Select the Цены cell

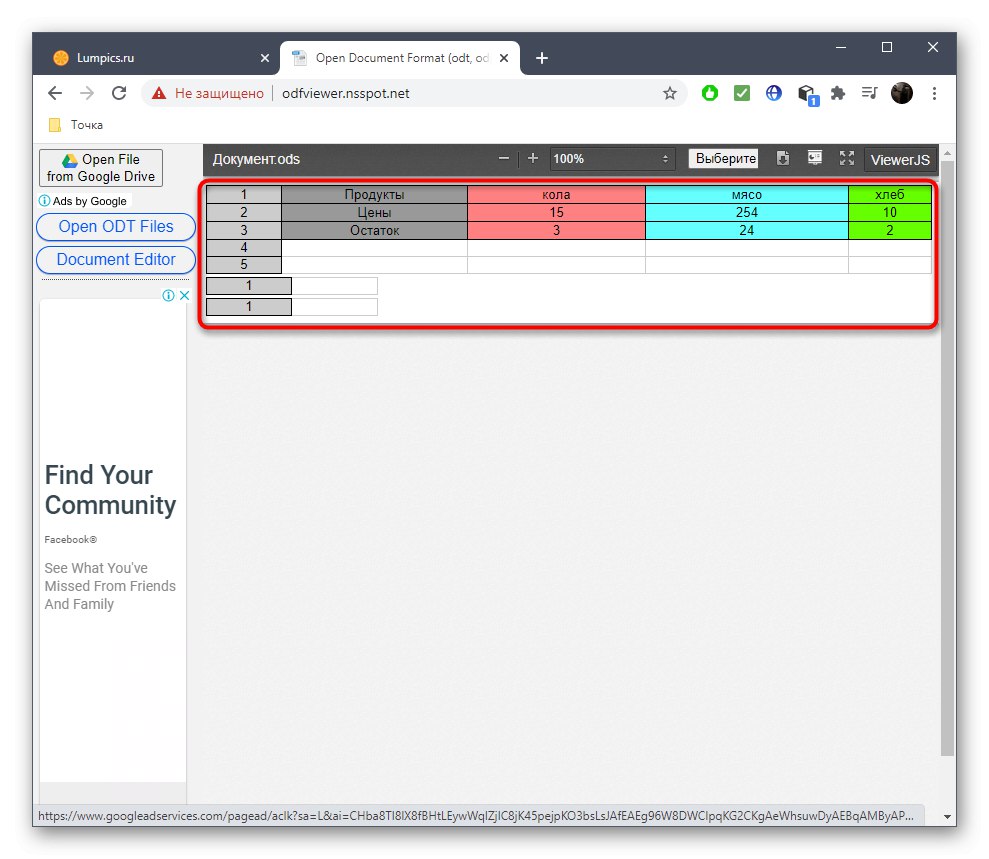pos(374,213)
